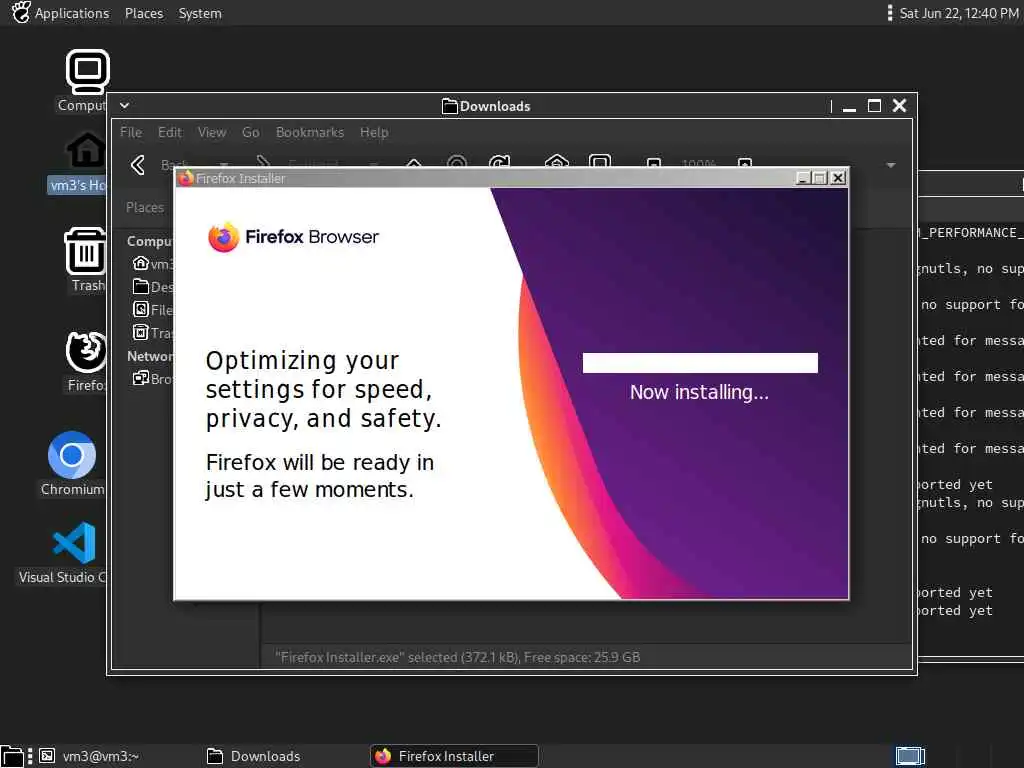Open the Places sidebar selector dropdown

(145, 208)
